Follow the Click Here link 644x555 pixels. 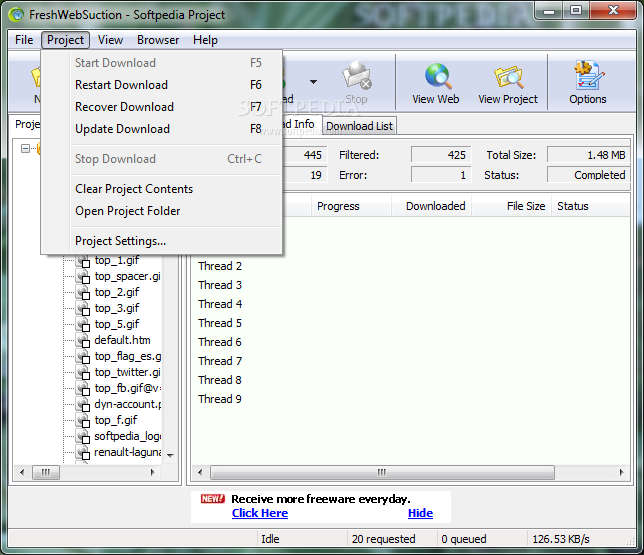(260, 513)
